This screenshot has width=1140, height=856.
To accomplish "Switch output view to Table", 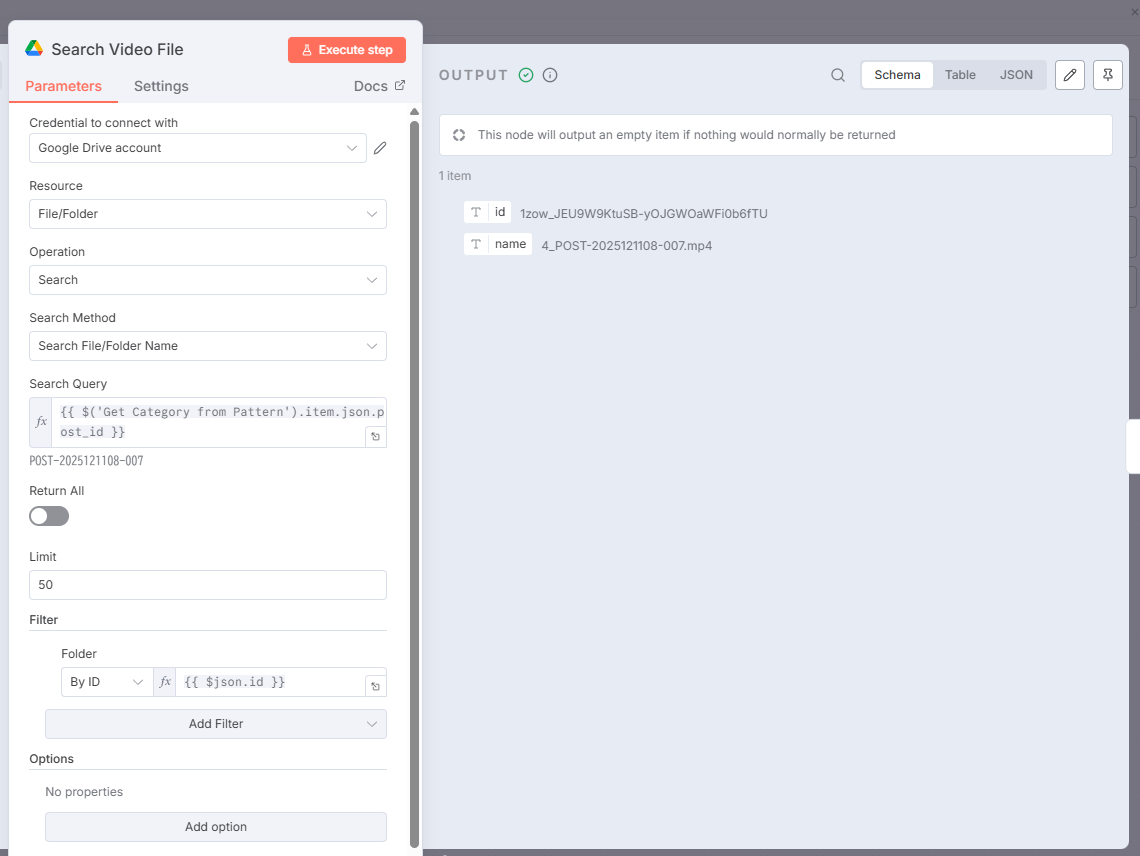I will [960, 75].
